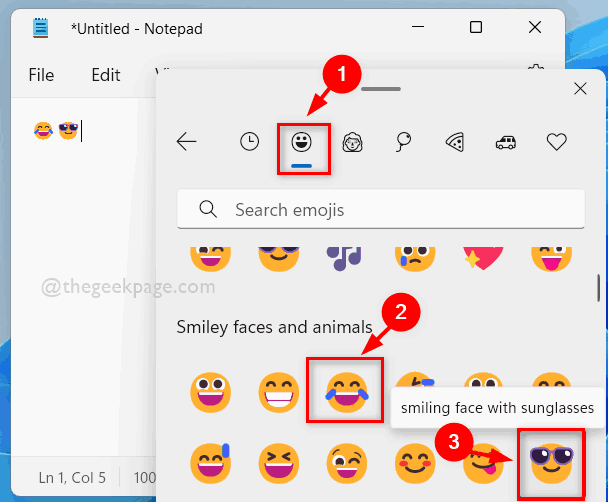Insert the grinning face with sweat drop emoji
Viewport: 608px width, 502px height.
click(x=211, y=463)
